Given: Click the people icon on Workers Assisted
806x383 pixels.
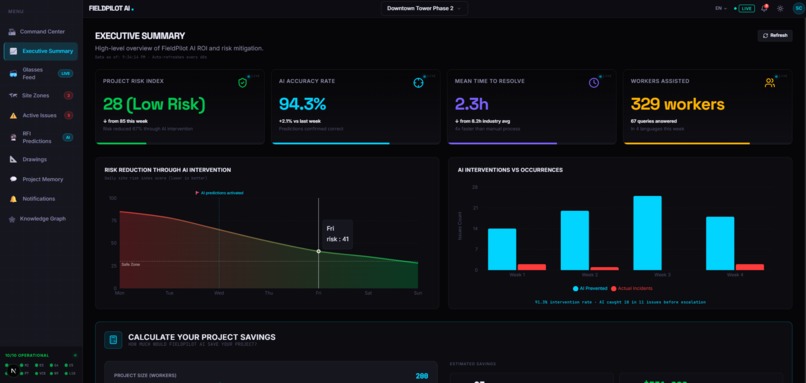Looking at the screenshot, I should pos(770,83).
